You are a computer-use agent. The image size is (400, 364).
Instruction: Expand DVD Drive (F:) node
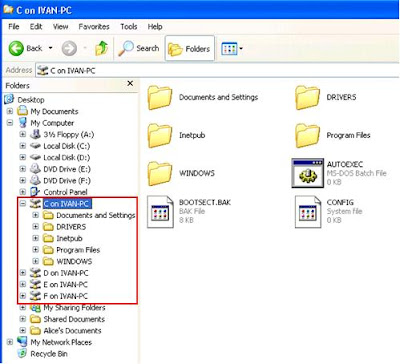pyautogui.click(x=23, y=180)
